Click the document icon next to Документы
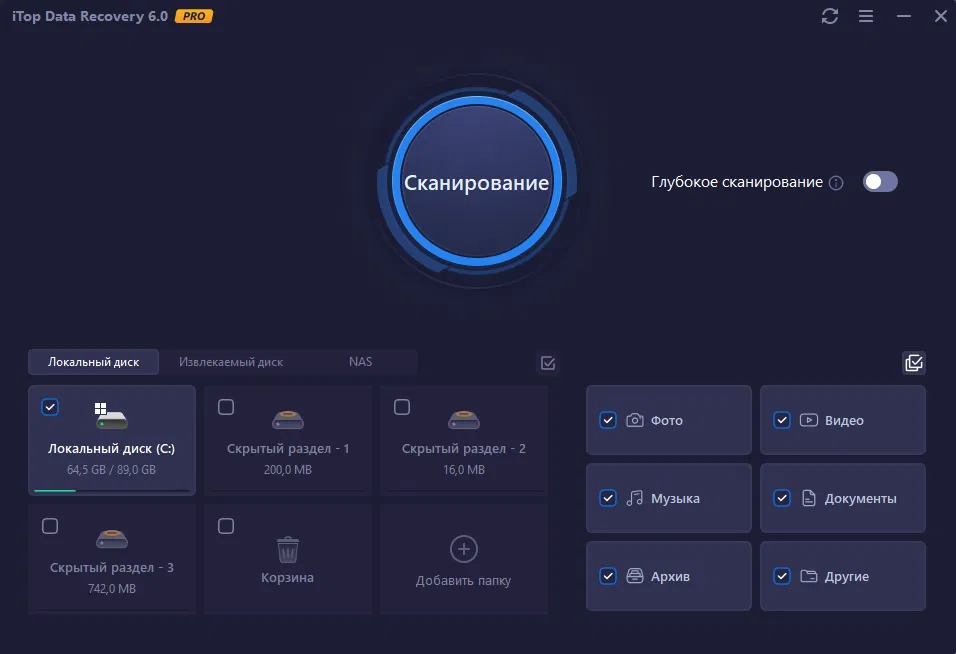Screen dimensions: 956x654 coord(809,499)
